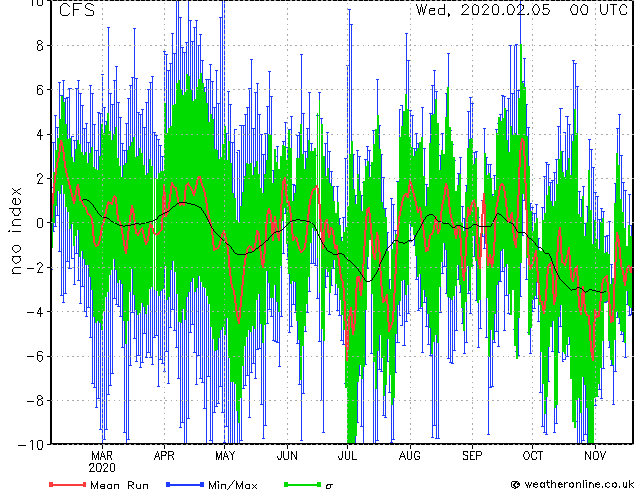Click the 2020 year label under MAR
Screen dimensions: 634x490
(x=102, y=468)
